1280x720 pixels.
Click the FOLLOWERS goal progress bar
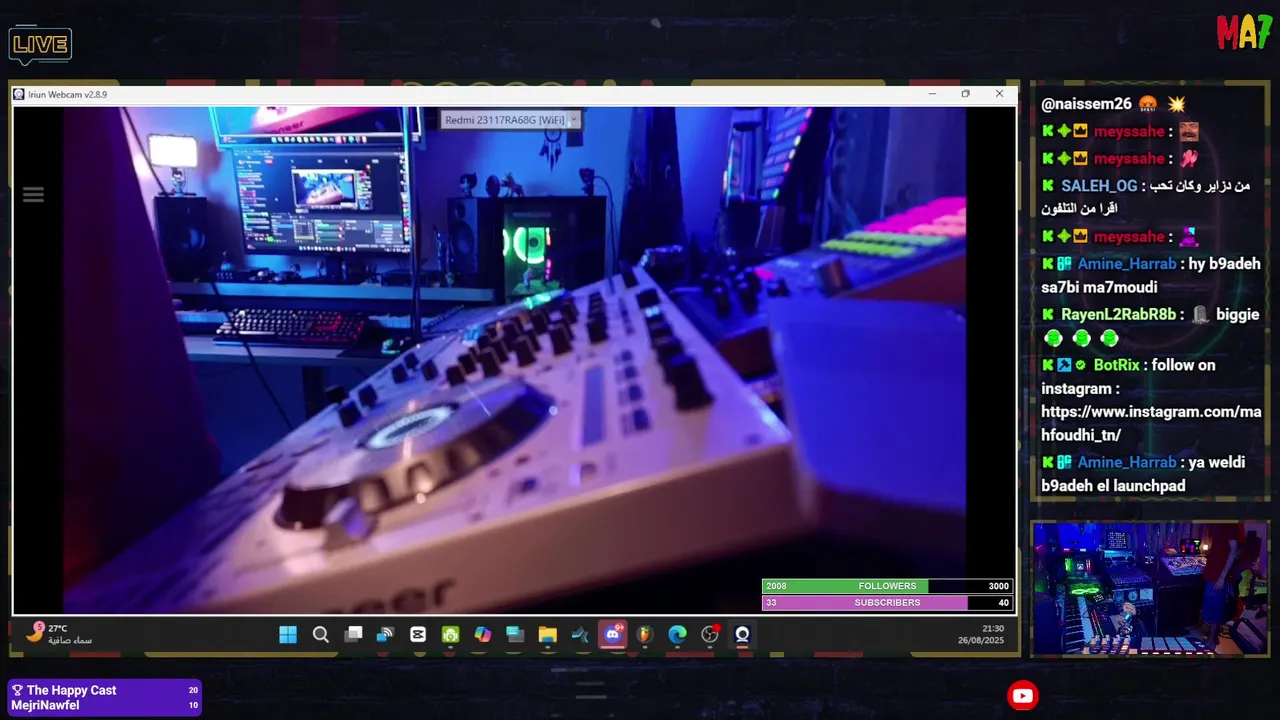887,586
